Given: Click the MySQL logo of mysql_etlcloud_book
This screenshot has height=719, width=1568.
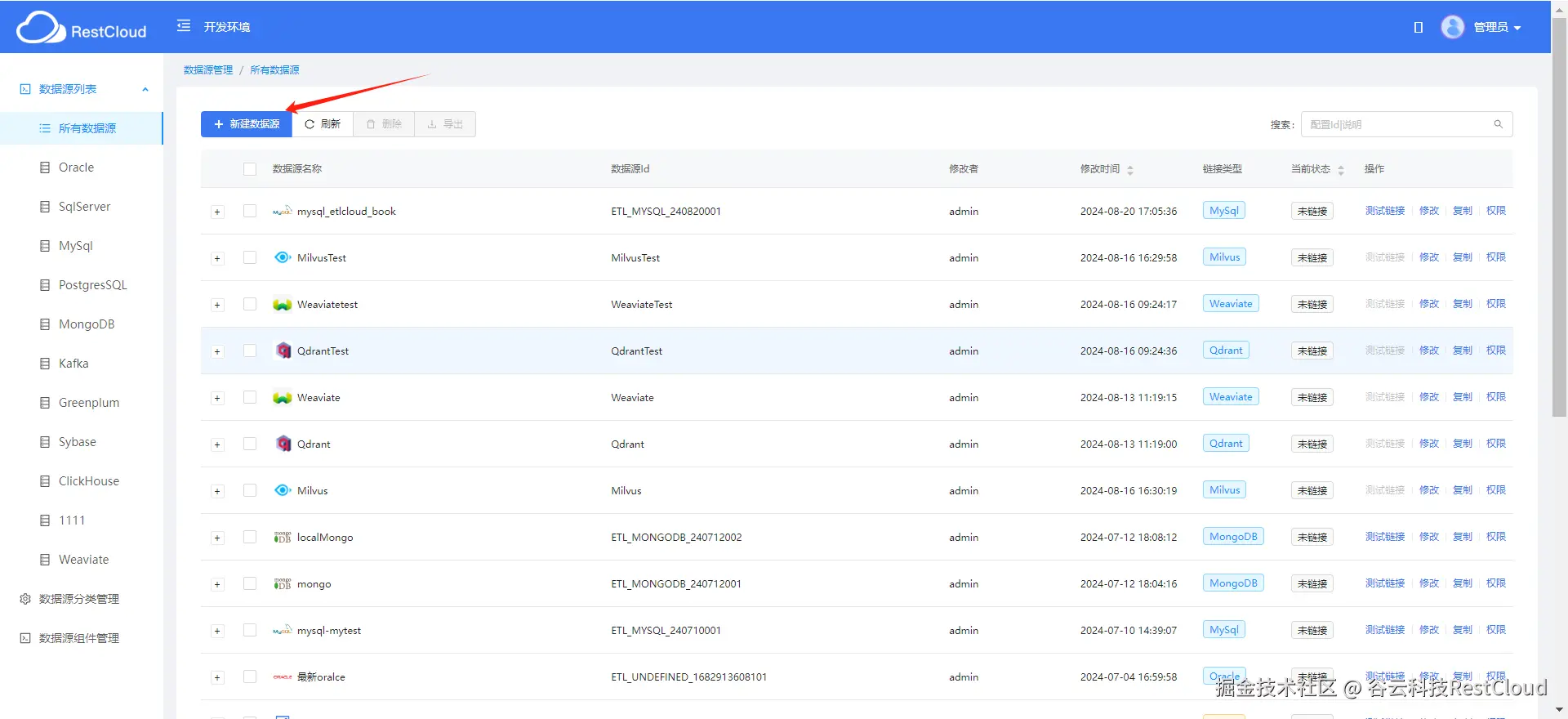Looking at the screenshot, I should click(283, 211).
